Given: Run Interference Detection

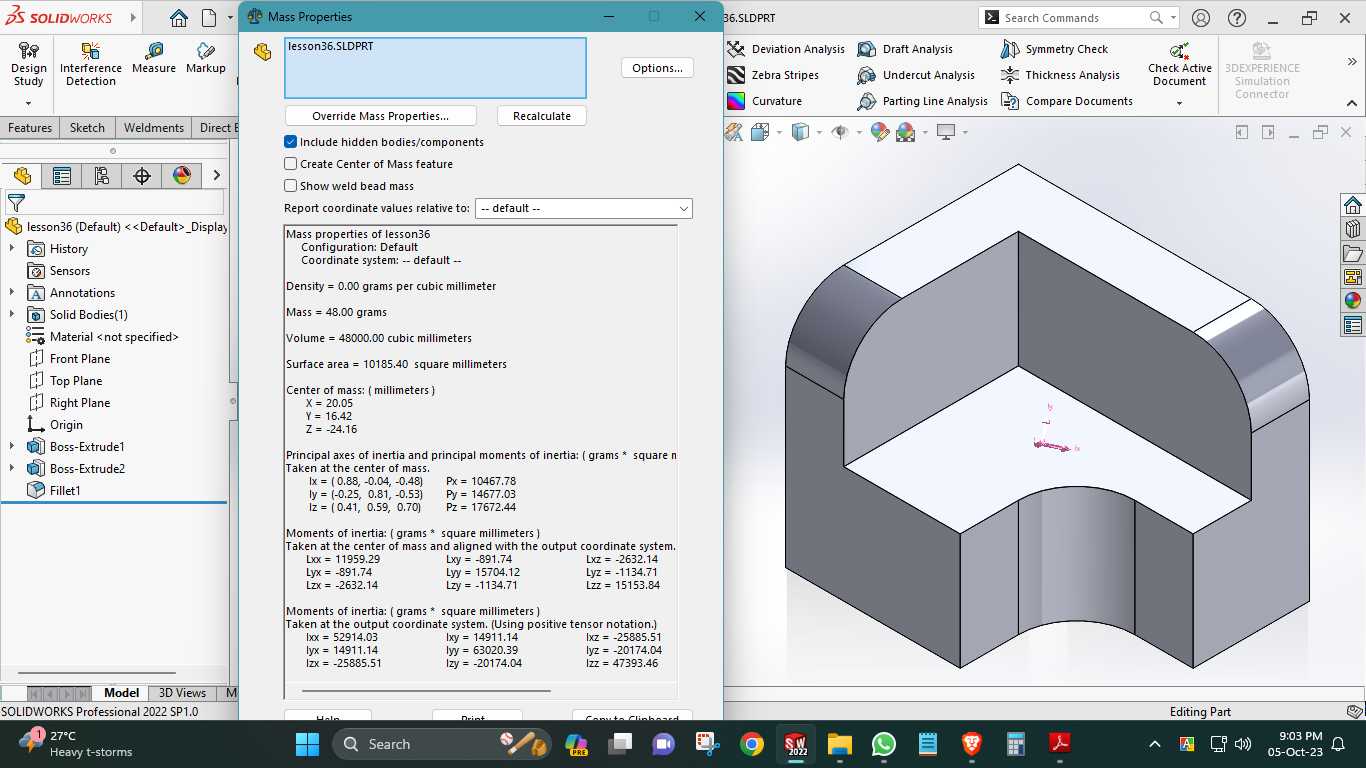Looking at the screenshot, I should point(91,65).
